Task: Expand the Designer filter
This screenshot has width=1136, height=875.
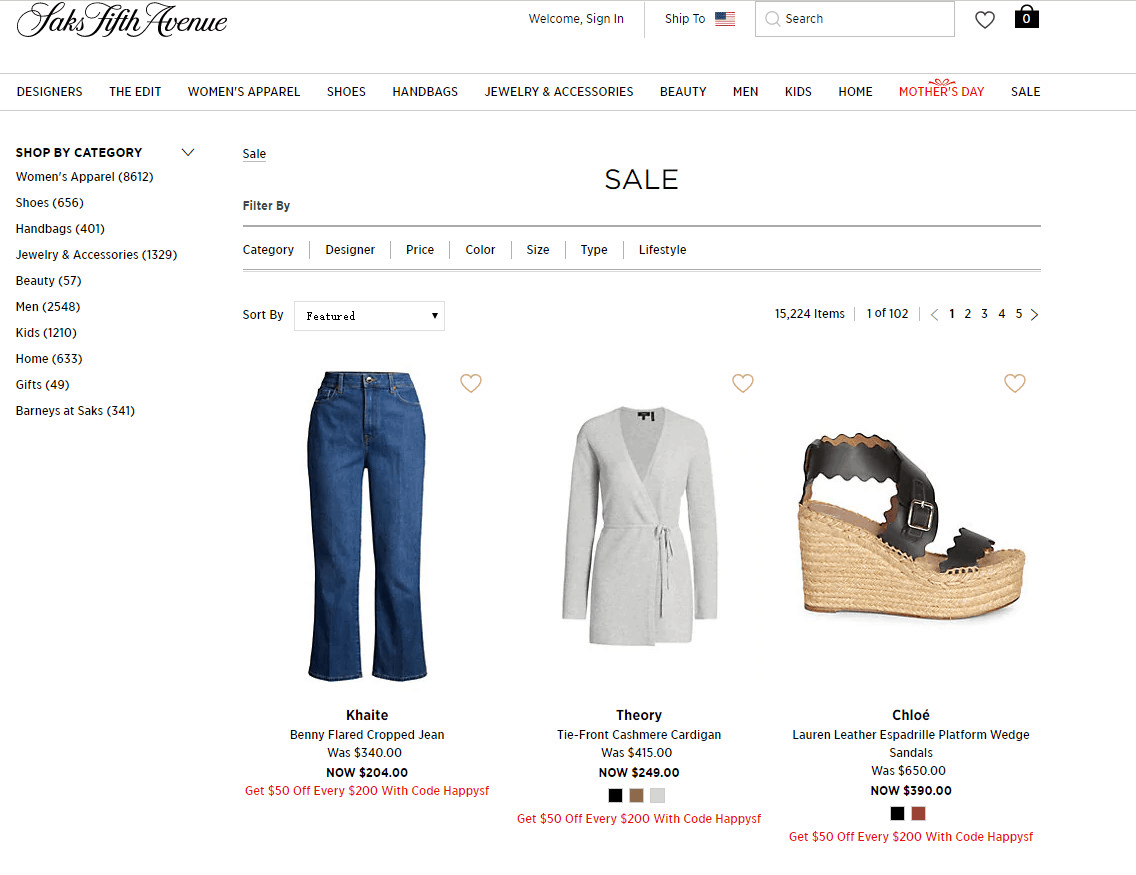Action: click(350, 250)
